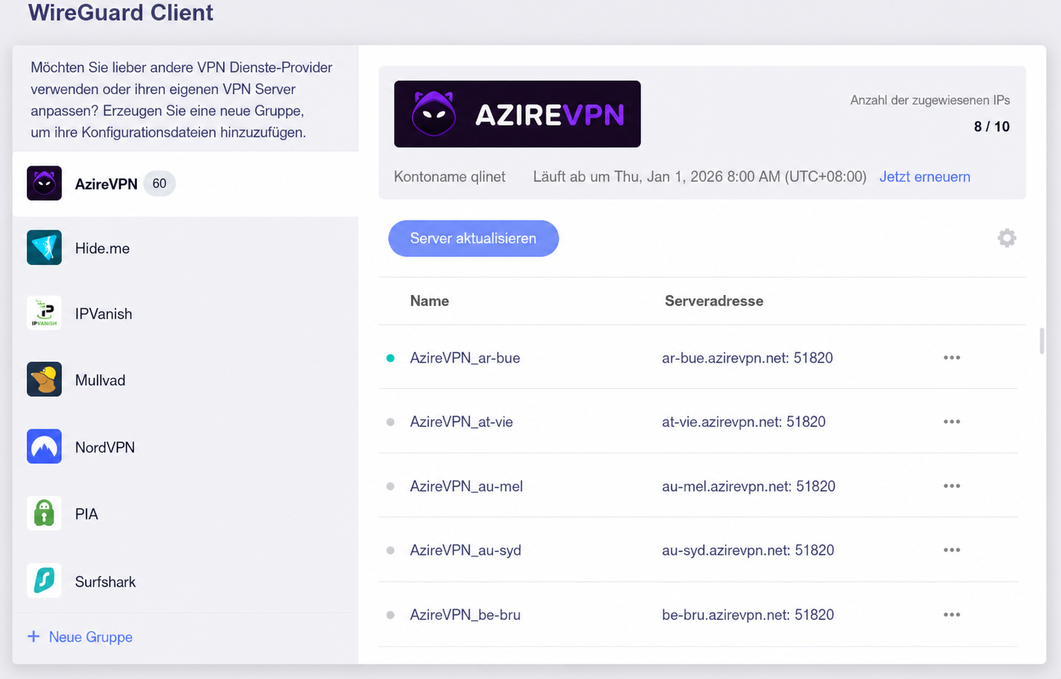The height and width of the screenshot is (679, 1061).
Task: Click server name AzireVPN_be-bru
Action: [465, 615]
